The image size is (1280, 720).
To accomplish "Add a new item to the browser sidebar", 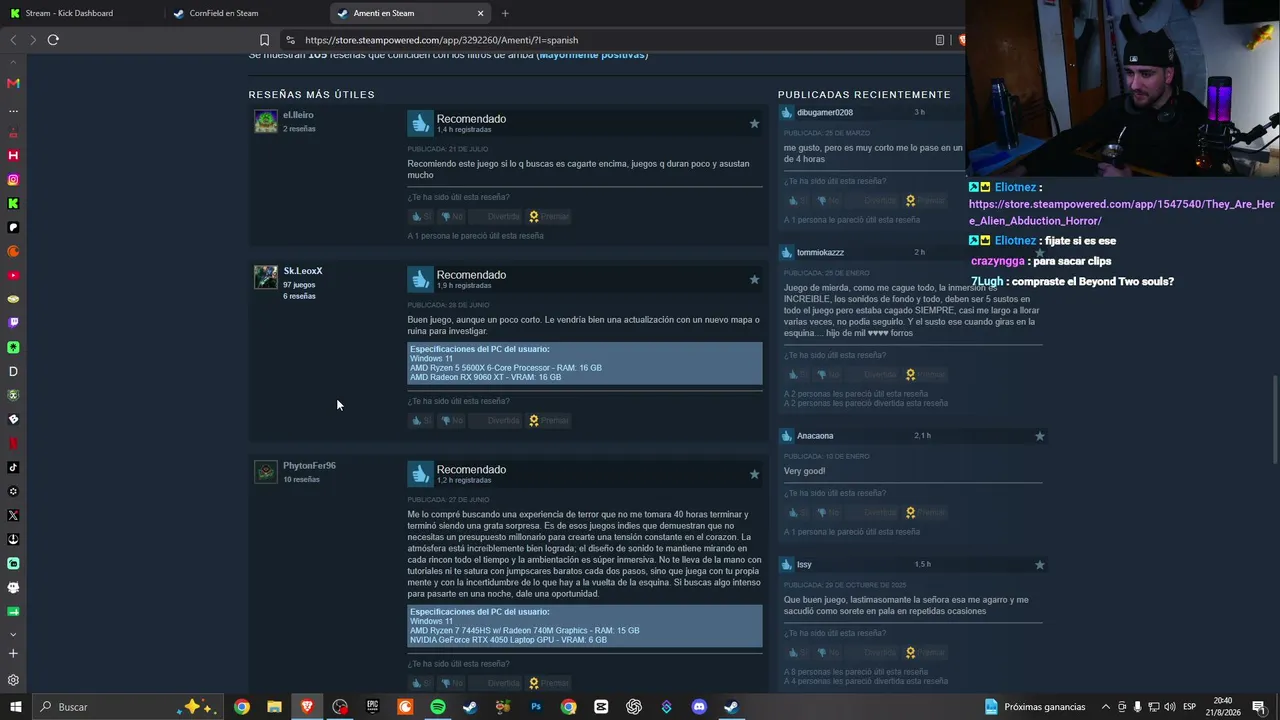I will [13, 654].
